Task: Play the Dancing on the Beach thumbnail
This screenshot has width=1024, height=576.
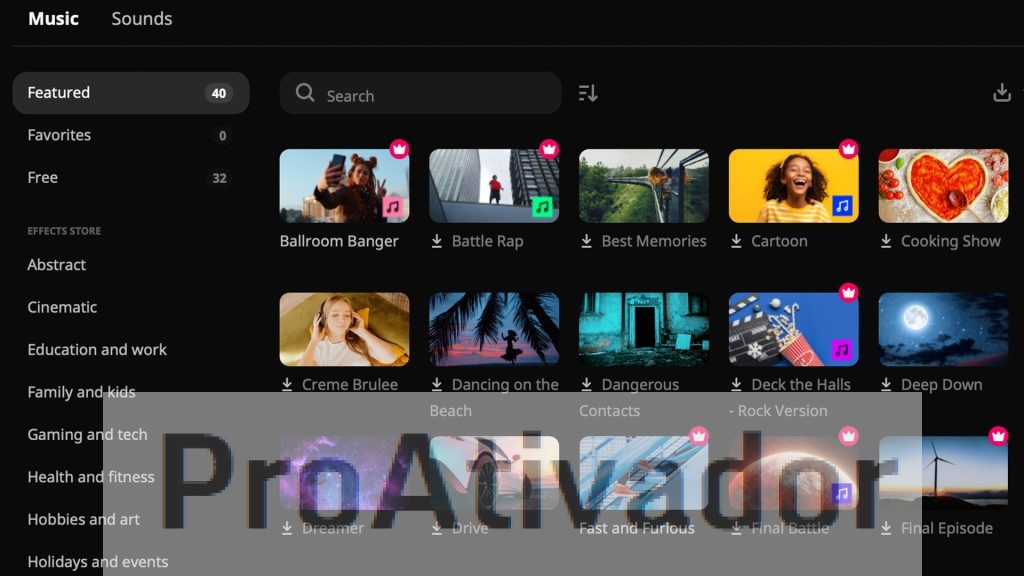Action: pyautogui.click(x=493, y=328)
